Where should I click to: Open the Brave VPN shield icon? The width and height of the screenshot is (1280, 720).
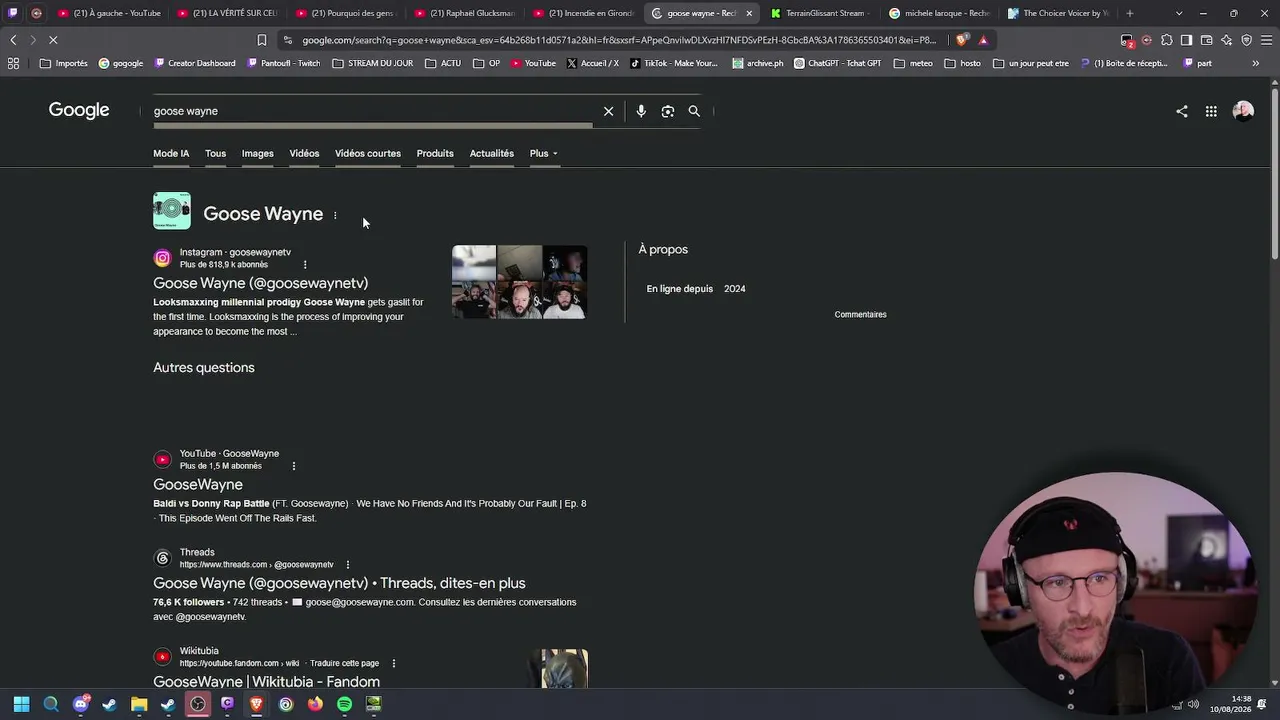[1246, 40]
